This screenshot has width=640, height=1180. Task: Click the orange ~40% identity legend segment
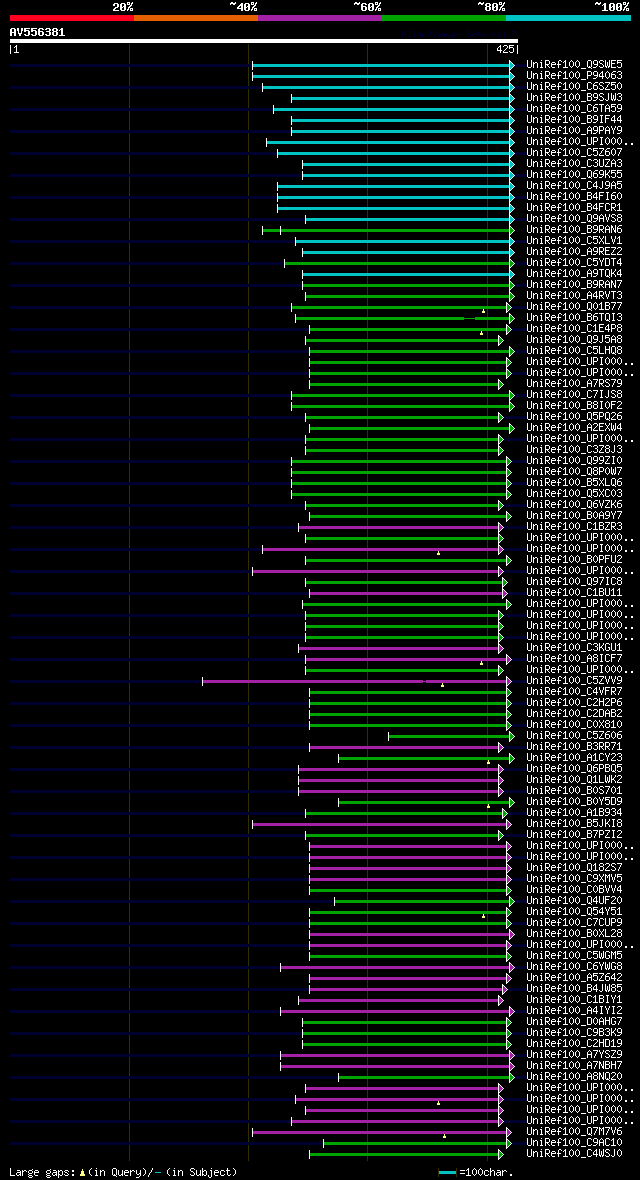coord(196,17)
